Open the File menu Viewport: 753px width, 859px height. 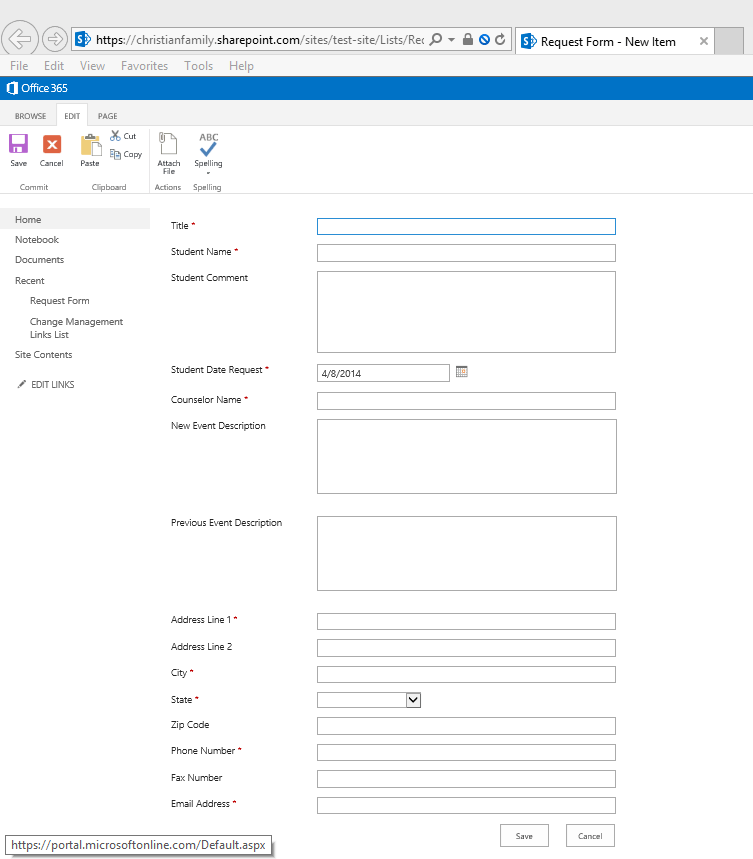click(19, 66)
